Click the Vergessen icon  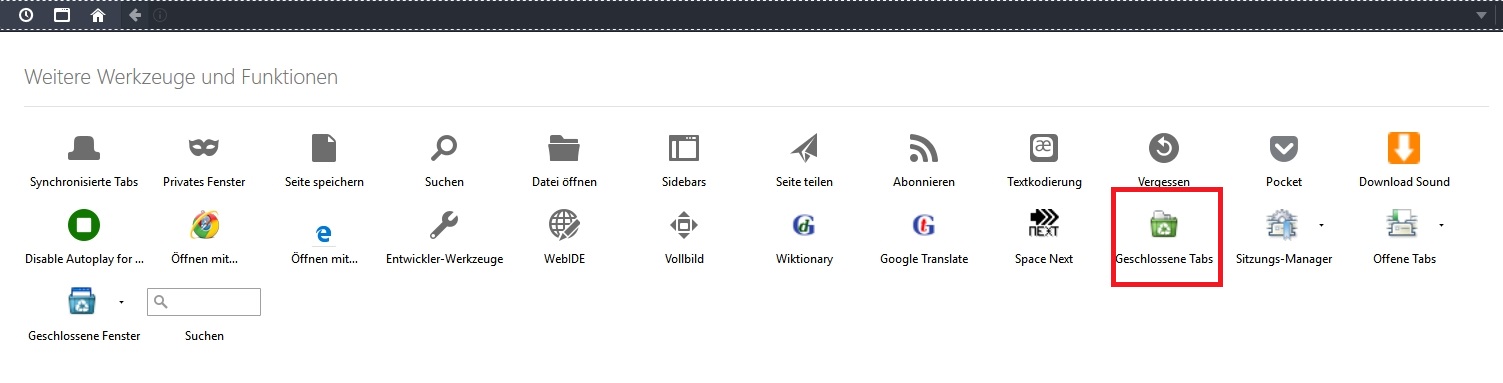(x=1164, y=148)
